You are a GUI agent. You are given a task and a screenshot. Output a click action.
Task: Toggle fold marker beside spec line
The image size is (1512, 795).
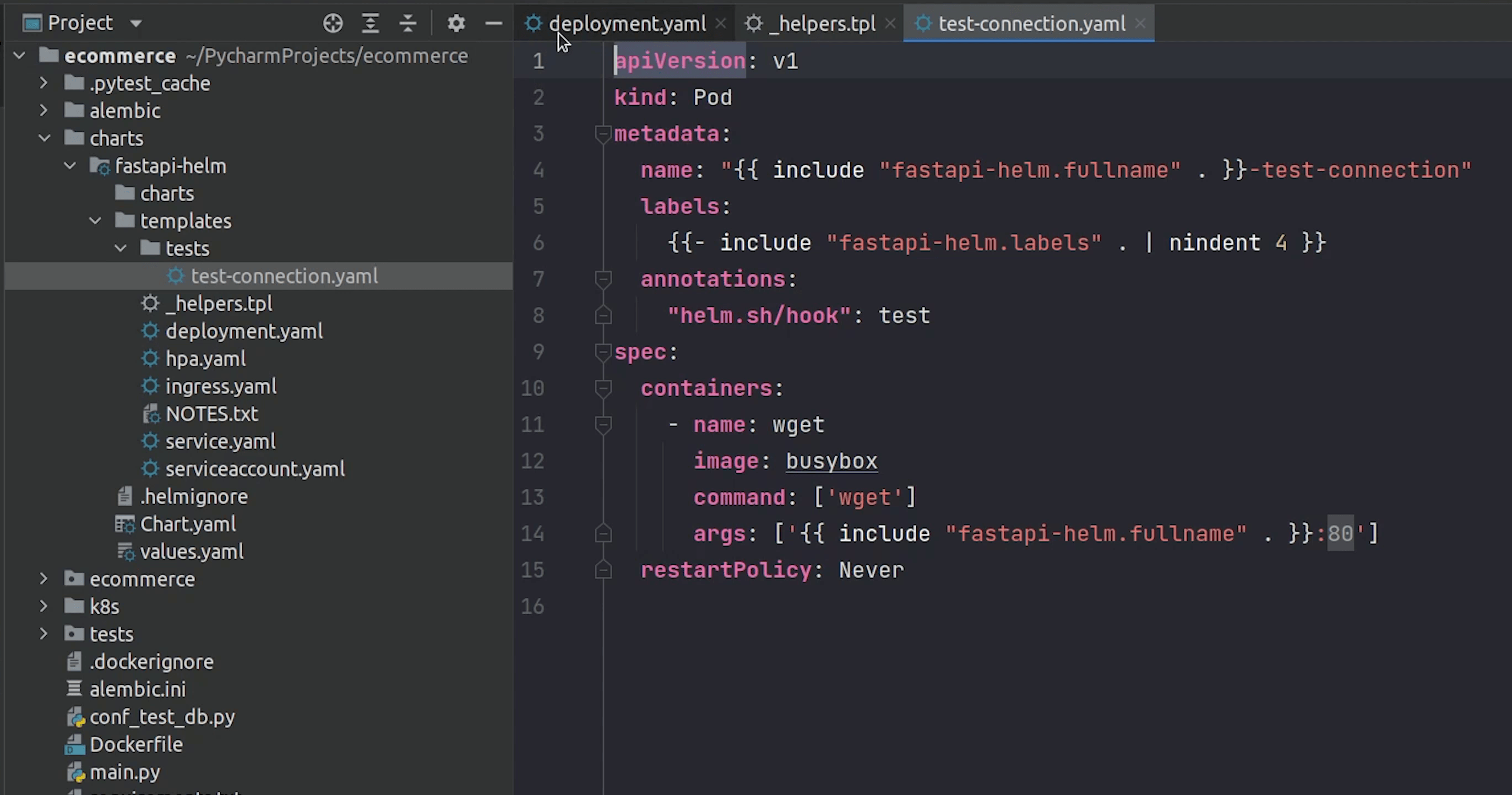[x=603, y=352]
